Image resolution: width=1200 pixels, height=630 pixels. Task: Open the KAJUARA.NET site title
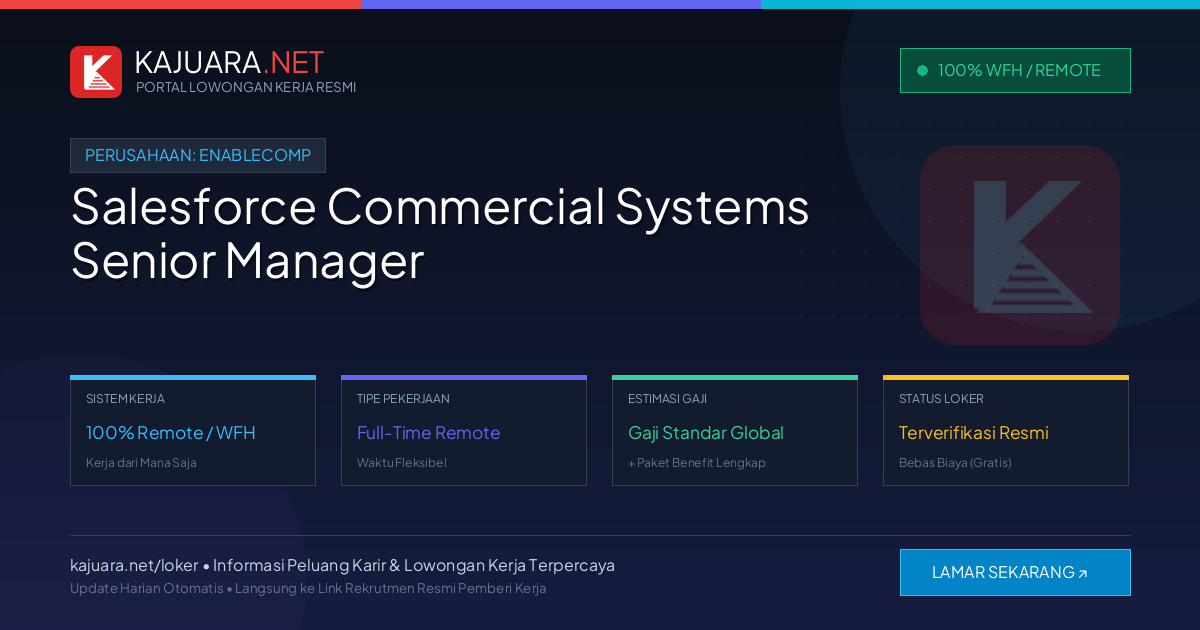point(229,62)
